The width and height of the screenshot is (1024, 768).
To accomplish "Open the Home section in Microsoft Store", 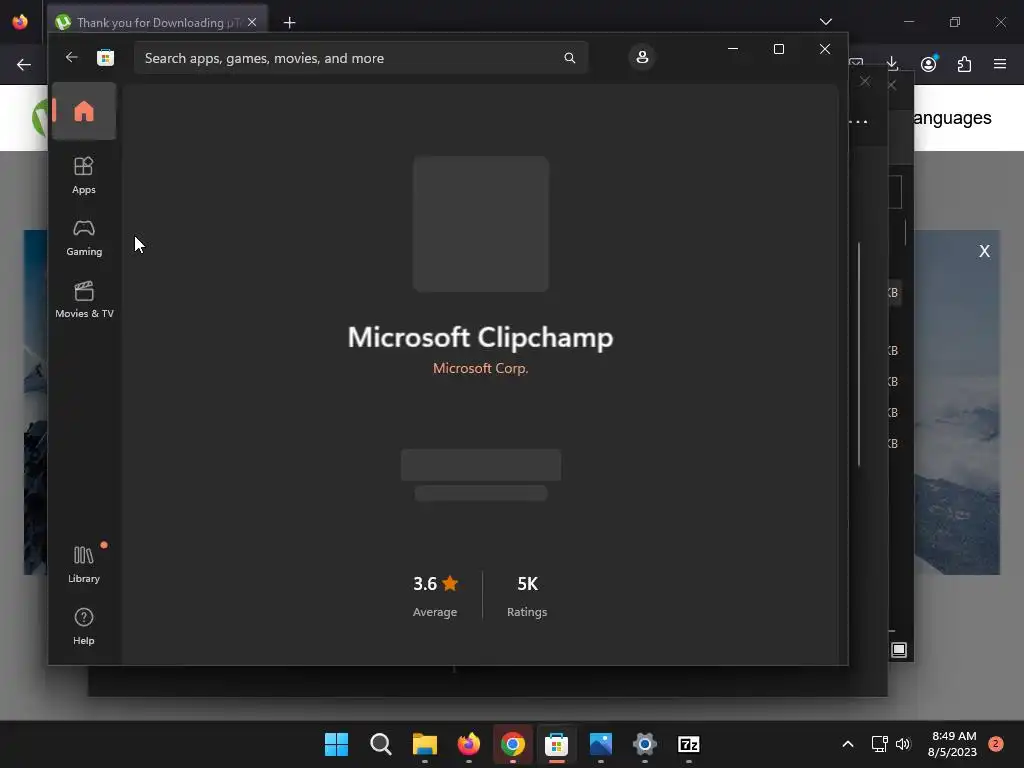I will pyautogui.click(x=84, y=111).
